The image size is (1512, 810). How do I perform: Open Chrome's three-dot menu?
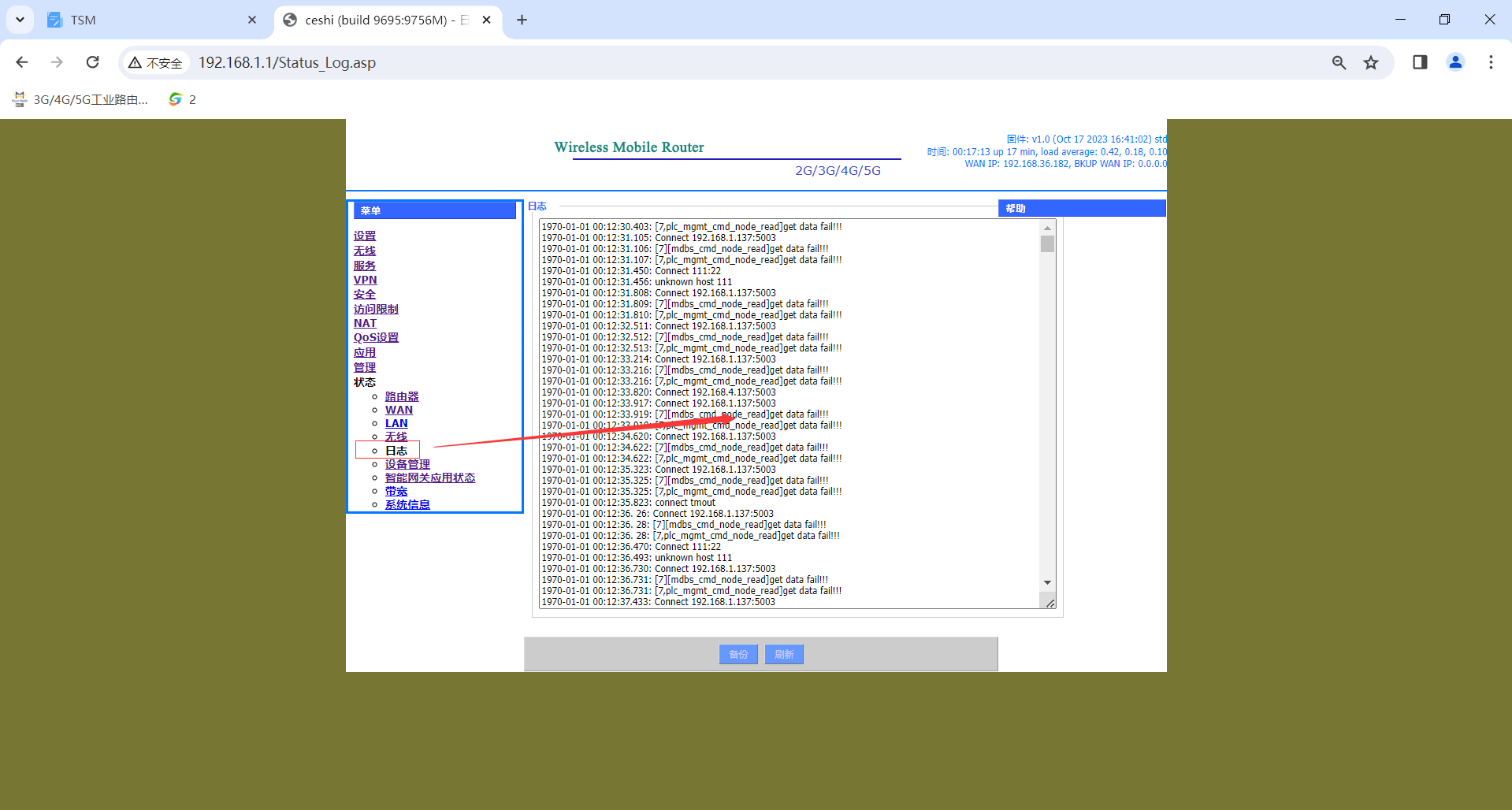point(1490,62)
